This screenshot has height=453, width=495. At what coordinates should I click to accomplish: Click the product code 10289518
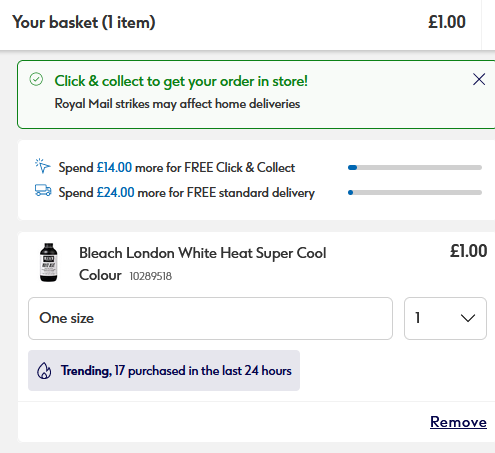click(x=151, y=276)
